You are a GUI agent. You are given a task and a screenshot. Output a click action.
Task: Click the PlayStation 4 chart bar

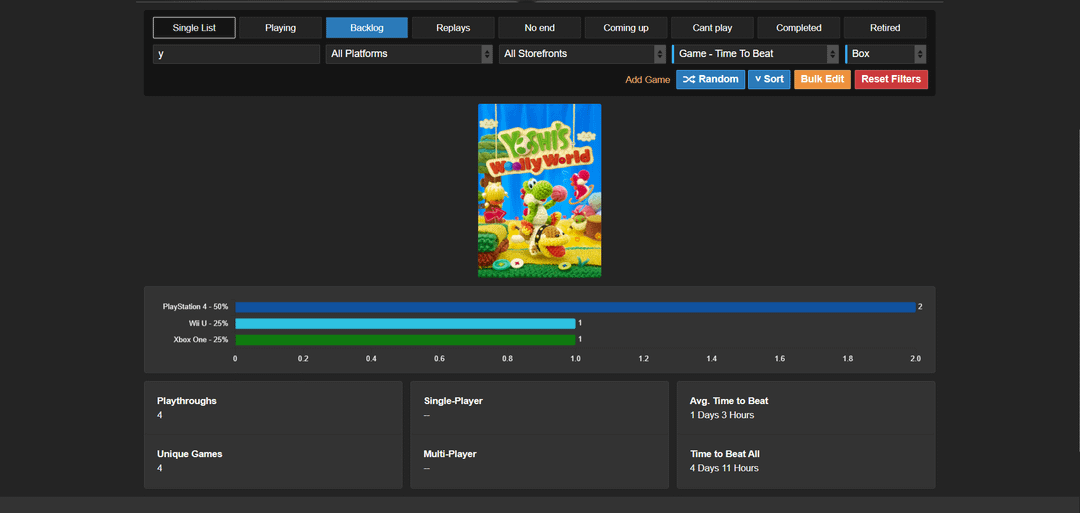click(575, 307)
